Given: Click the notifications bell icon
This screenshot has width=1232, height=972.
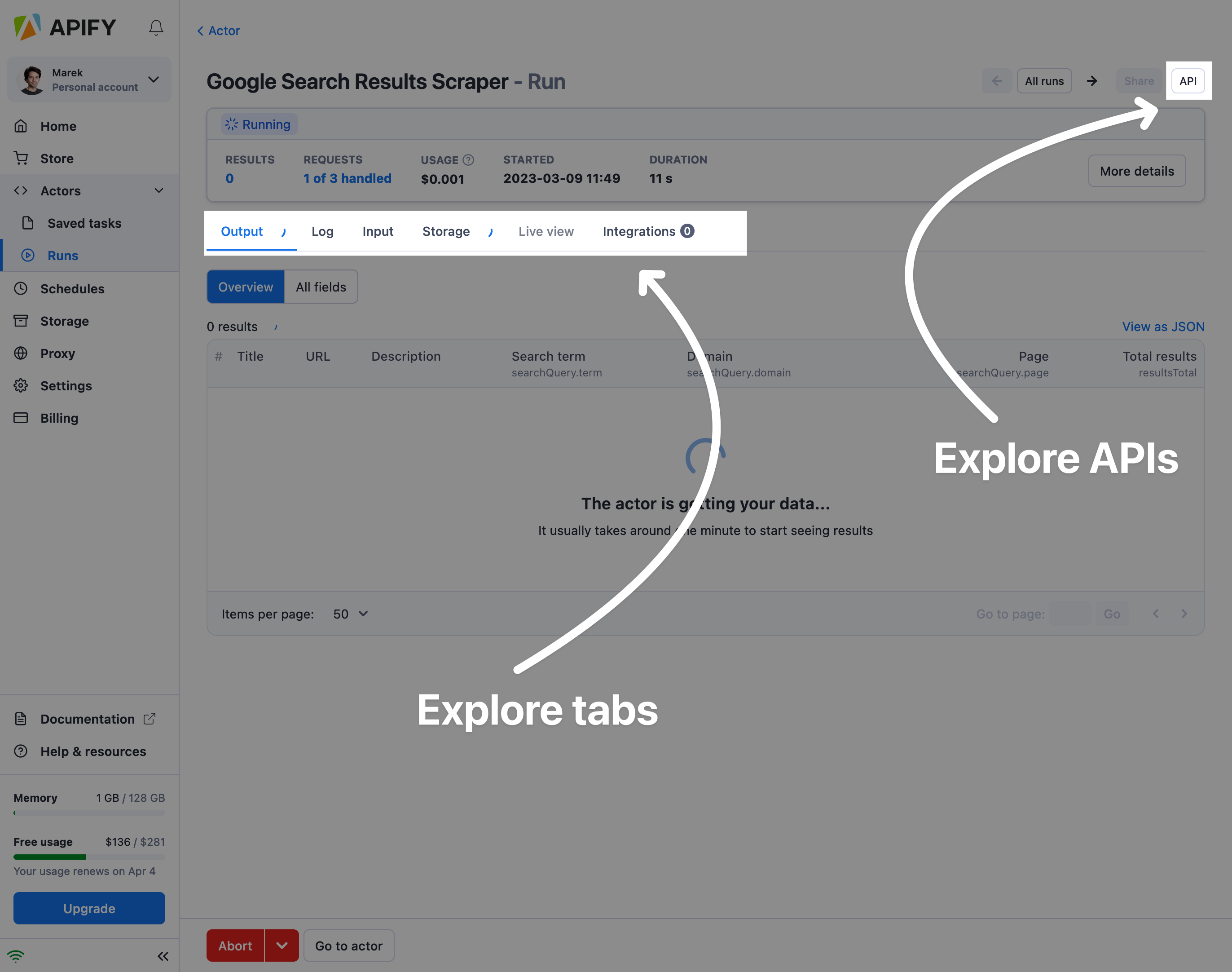Looking at the screenshot, I should (x=156, y=27).
